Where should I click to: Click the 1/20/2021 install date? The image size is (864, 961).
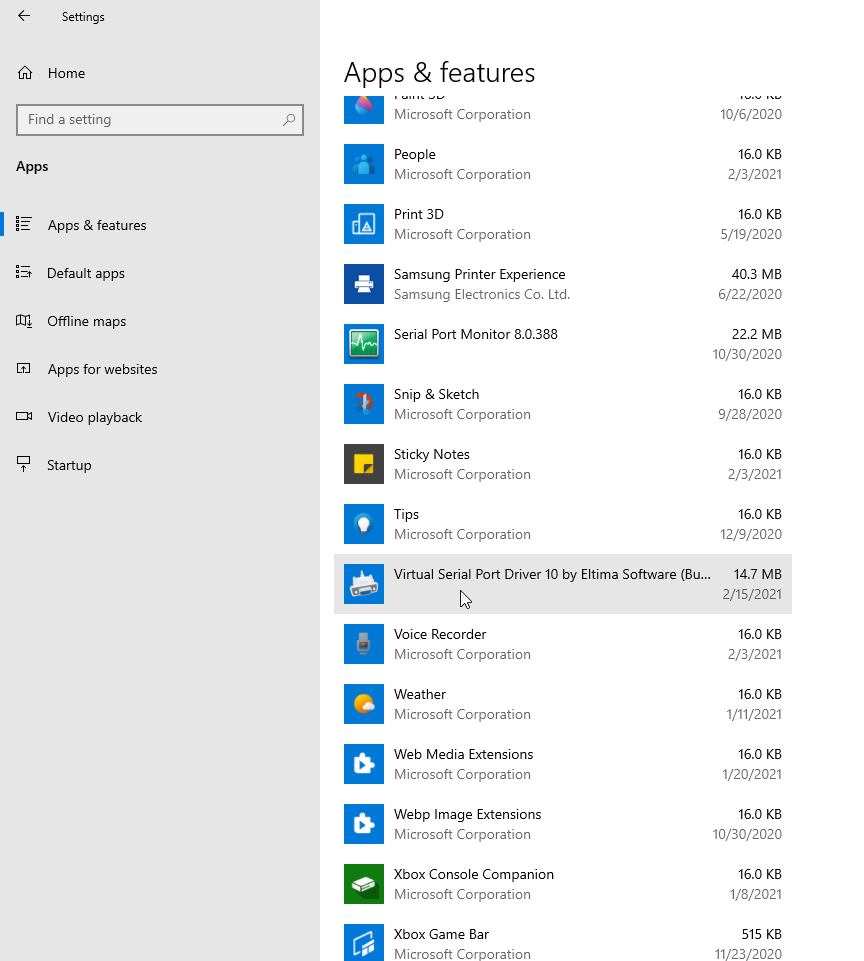pyautogui.click(x=752, y=775)
